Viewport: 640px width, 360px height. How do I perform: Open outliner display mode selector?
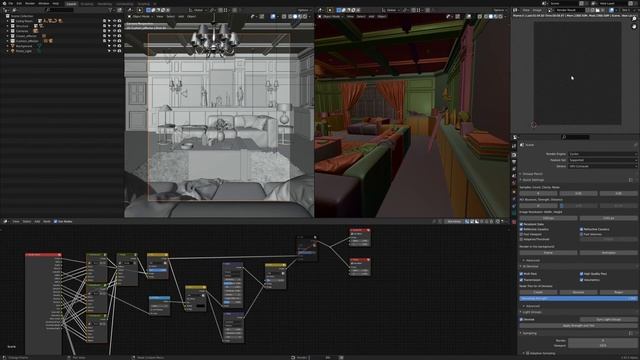tap(14, 10)
